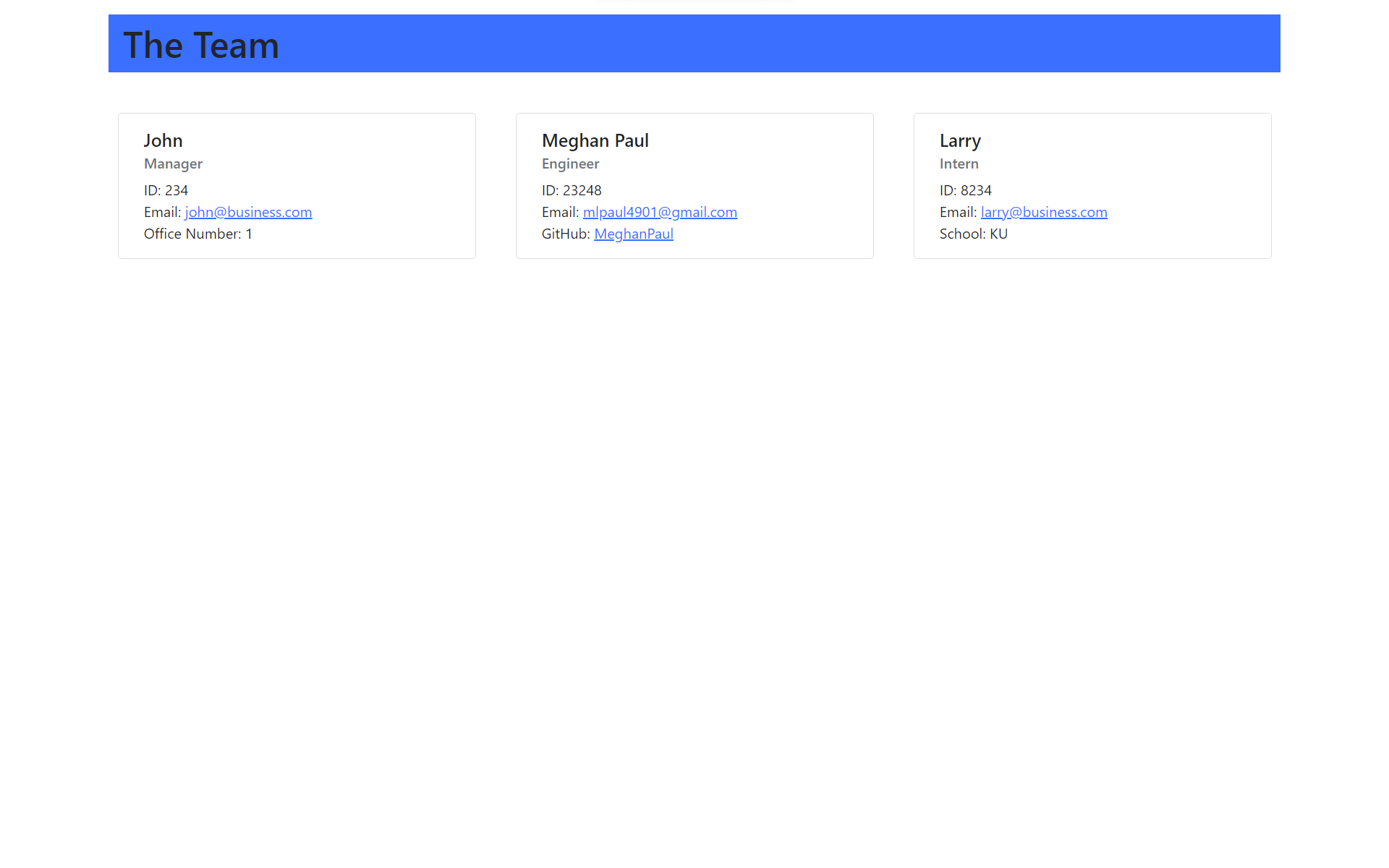Click Meghan's ID number 23248
Screen dimensions: 1389x868
(x=572, y=190)
